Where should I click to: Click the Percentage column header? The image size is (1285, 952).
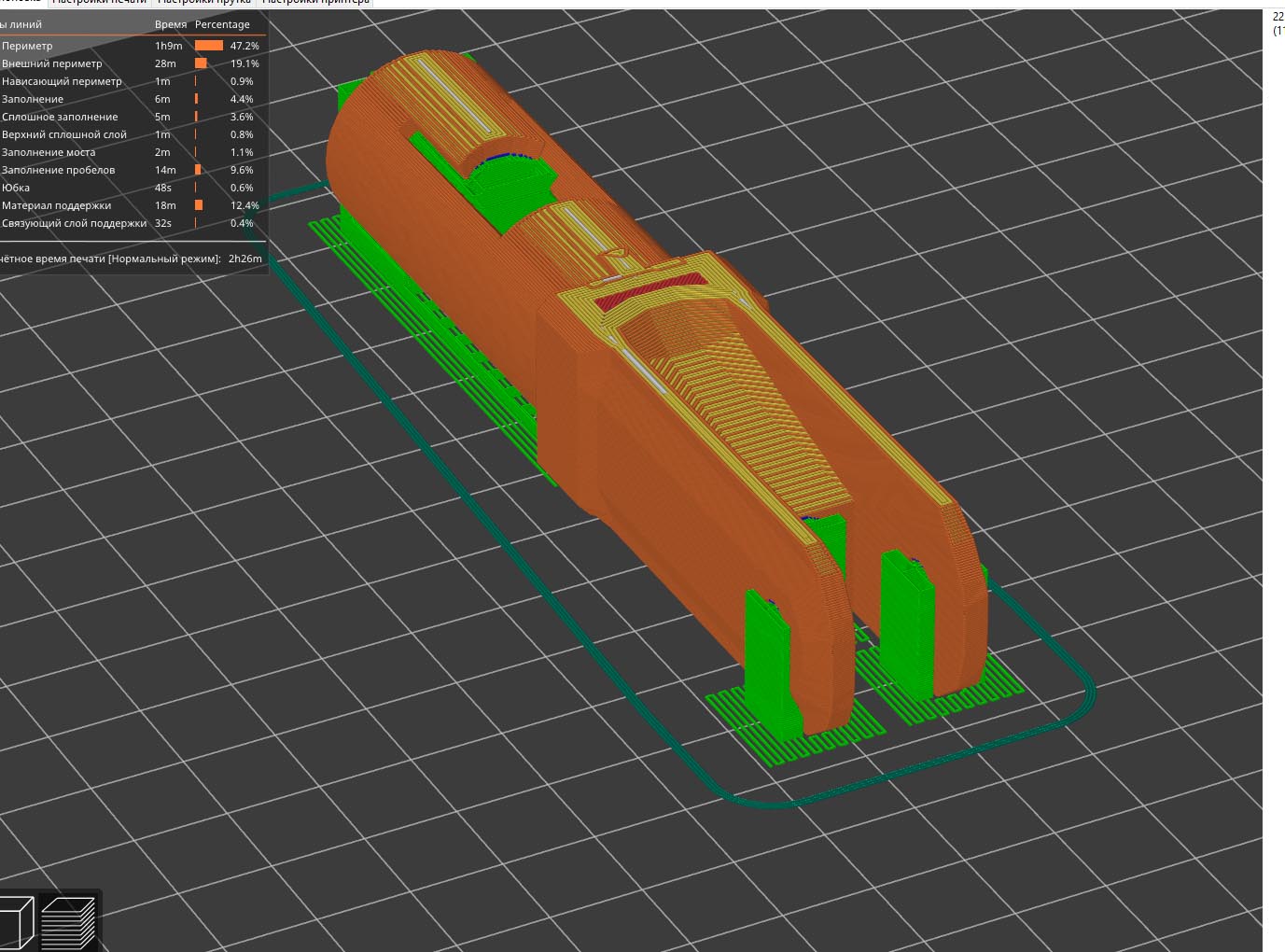point(222,24)
